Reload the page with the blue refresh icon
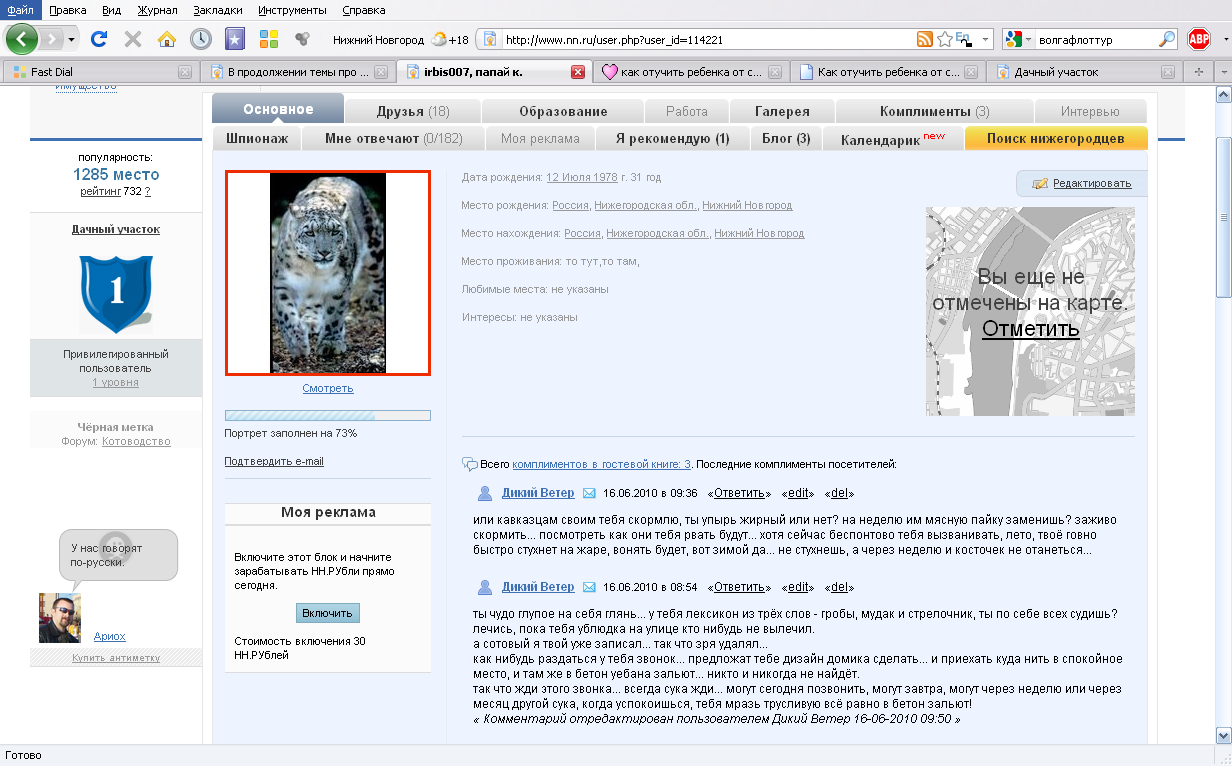 99,39
